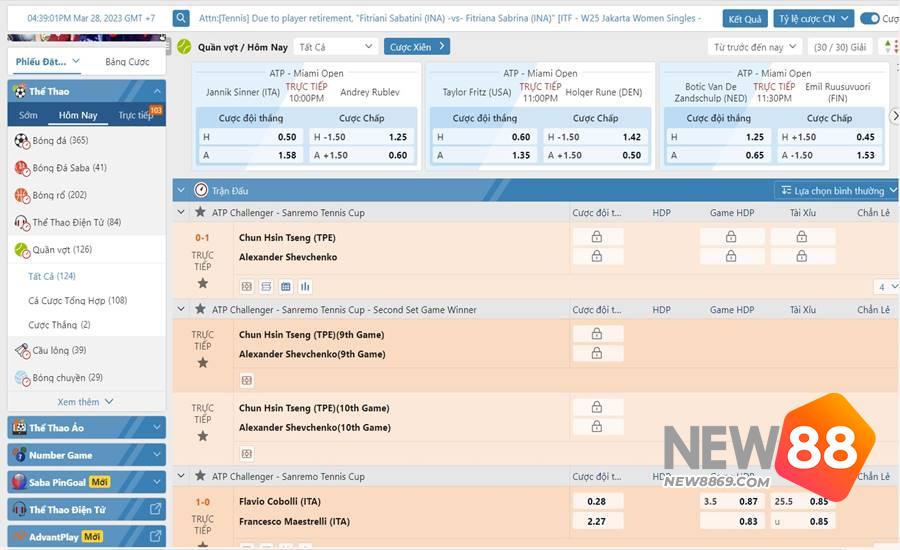Toggle the switch next to Tỷ lệ cược CN
This screenshot has width=900, height=550.
click(870, 18)
